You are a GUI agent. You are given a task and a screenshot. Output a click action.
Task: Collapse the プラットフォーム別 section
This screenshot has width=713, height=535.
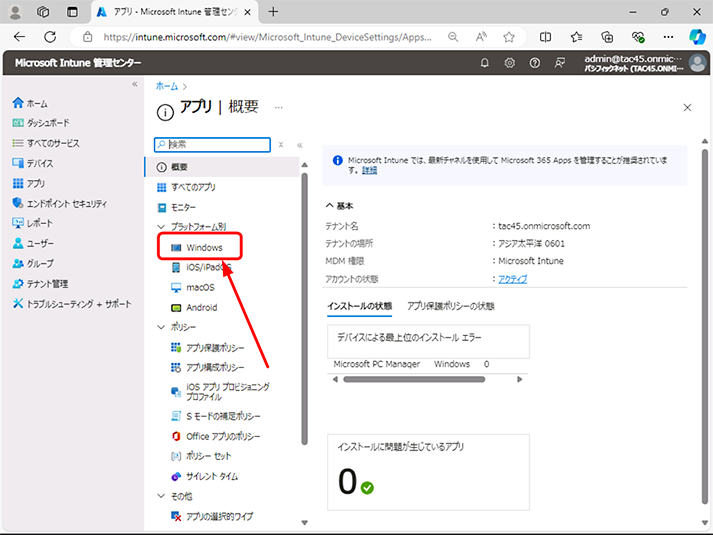(x=161, y=226)
